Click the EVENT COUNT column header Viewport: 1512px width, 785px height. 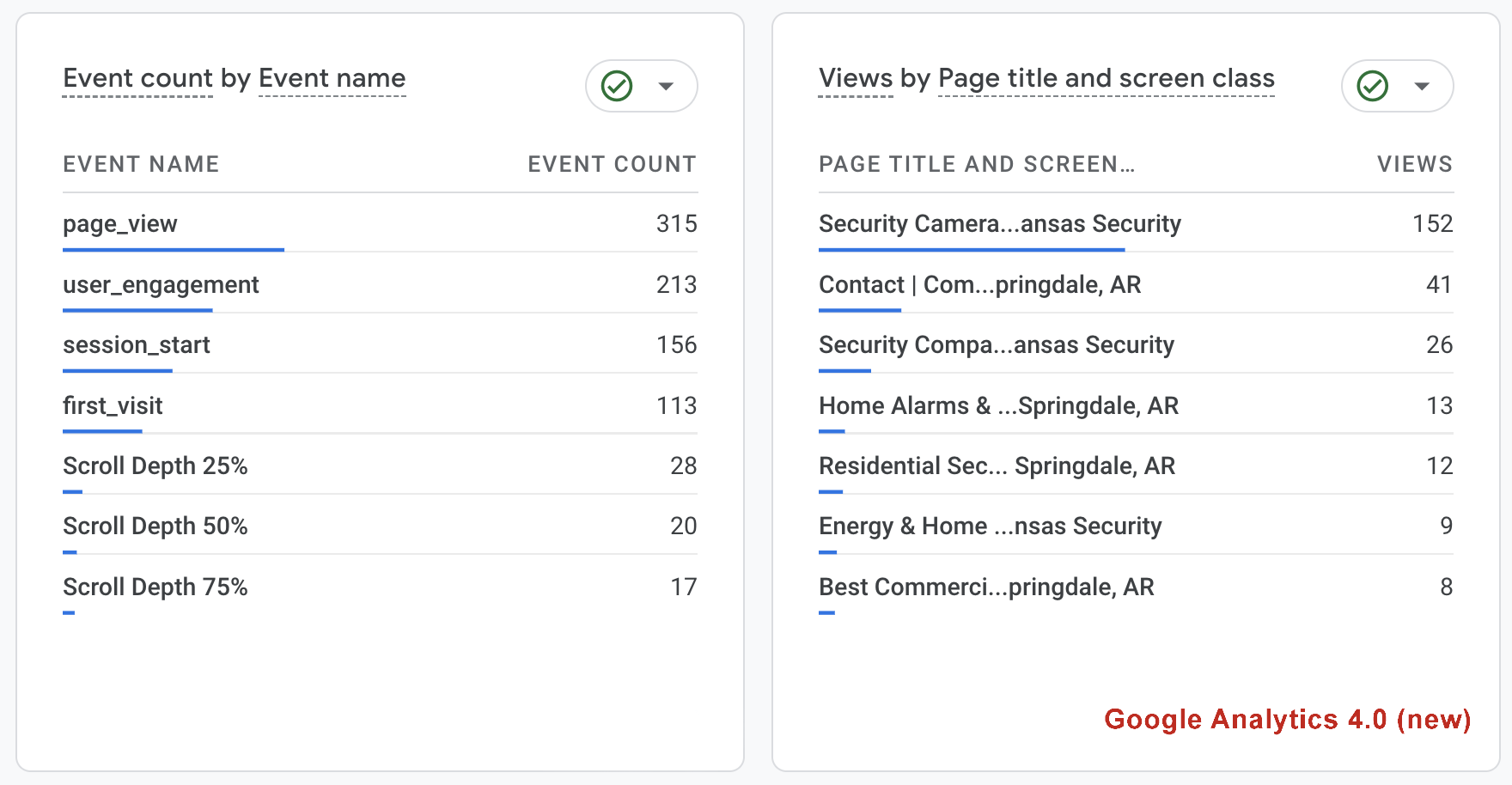(612, 164)
